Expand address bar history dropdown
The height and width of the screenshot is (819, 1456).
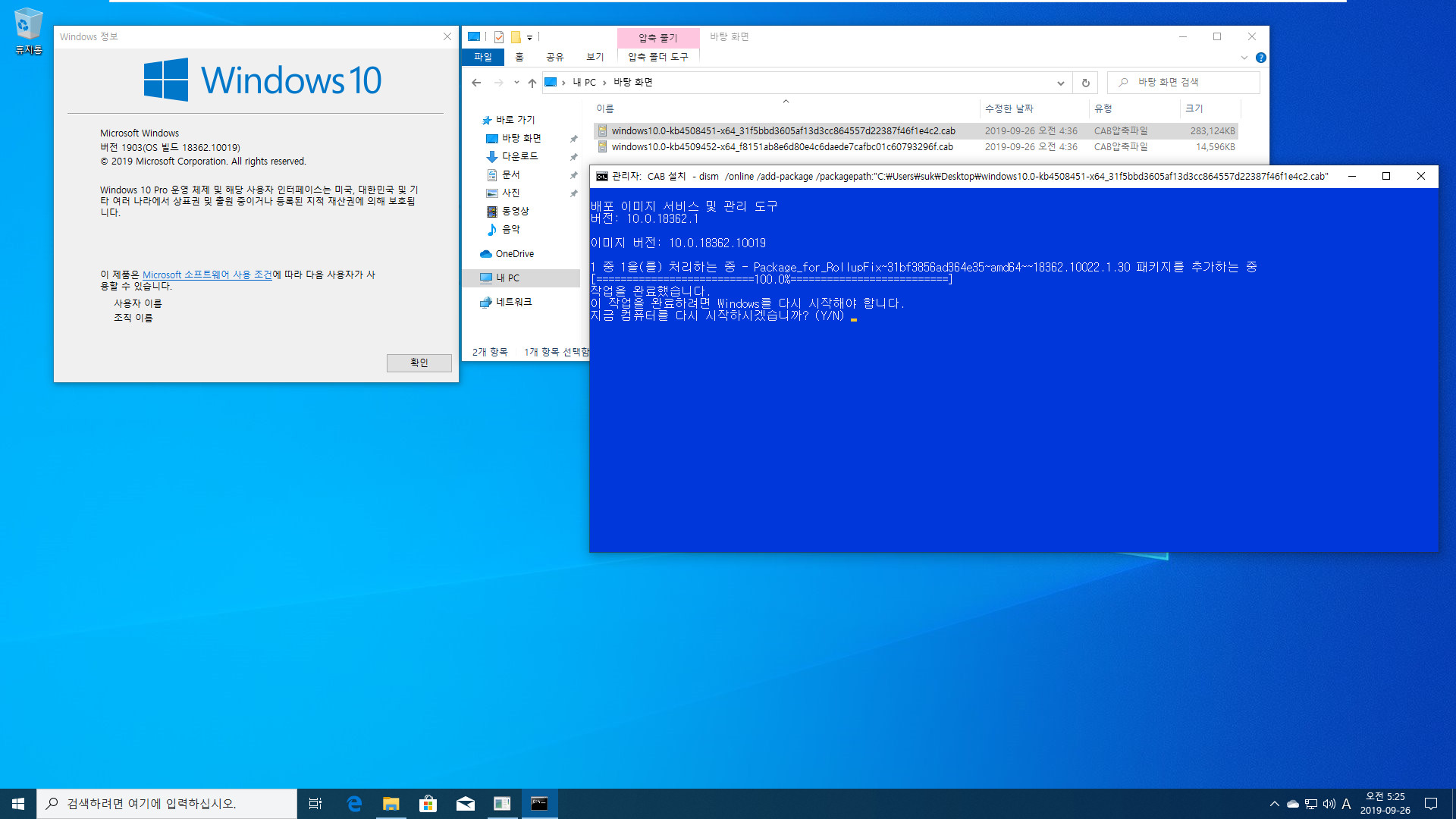[x=1060, y=83]
